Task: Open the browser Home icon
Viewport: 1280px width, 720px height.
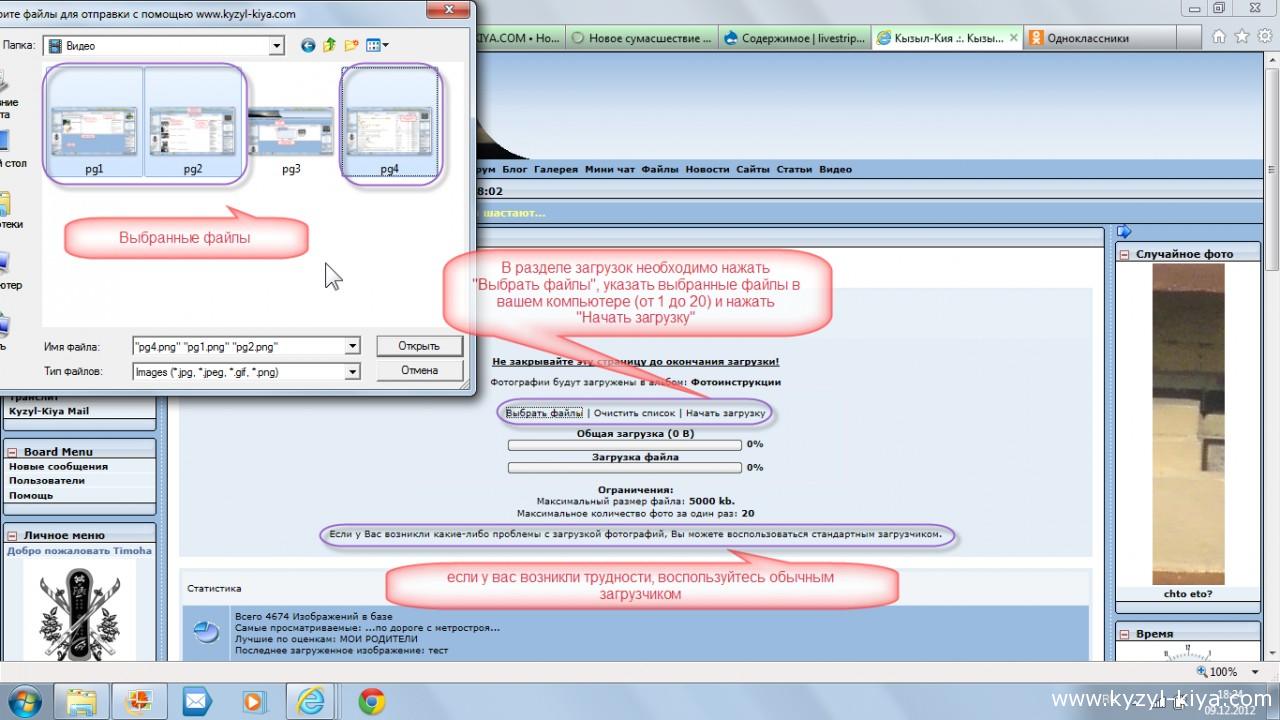Action: point(1219,37)
